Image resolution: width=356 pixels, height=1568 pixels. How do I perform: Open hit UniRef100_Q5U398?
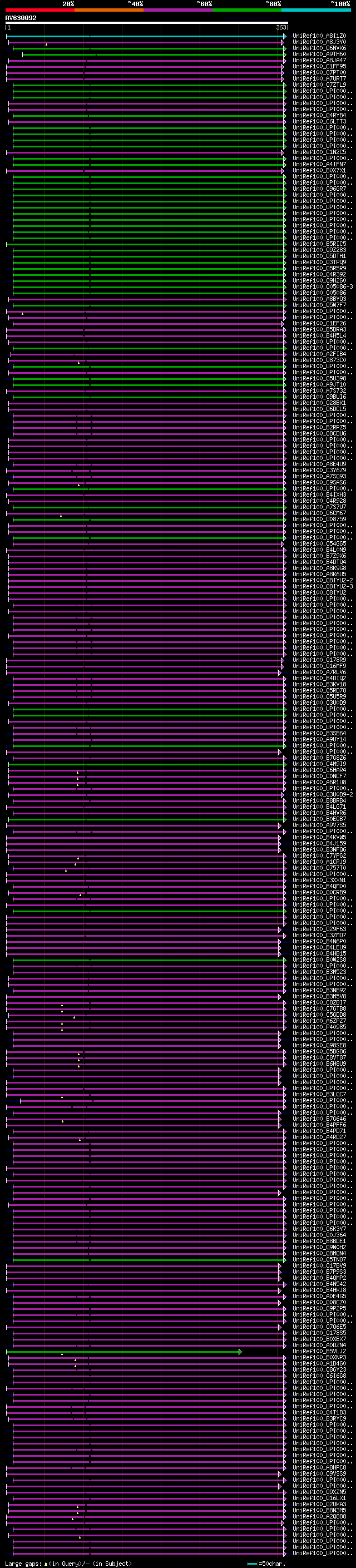(319, 379)
